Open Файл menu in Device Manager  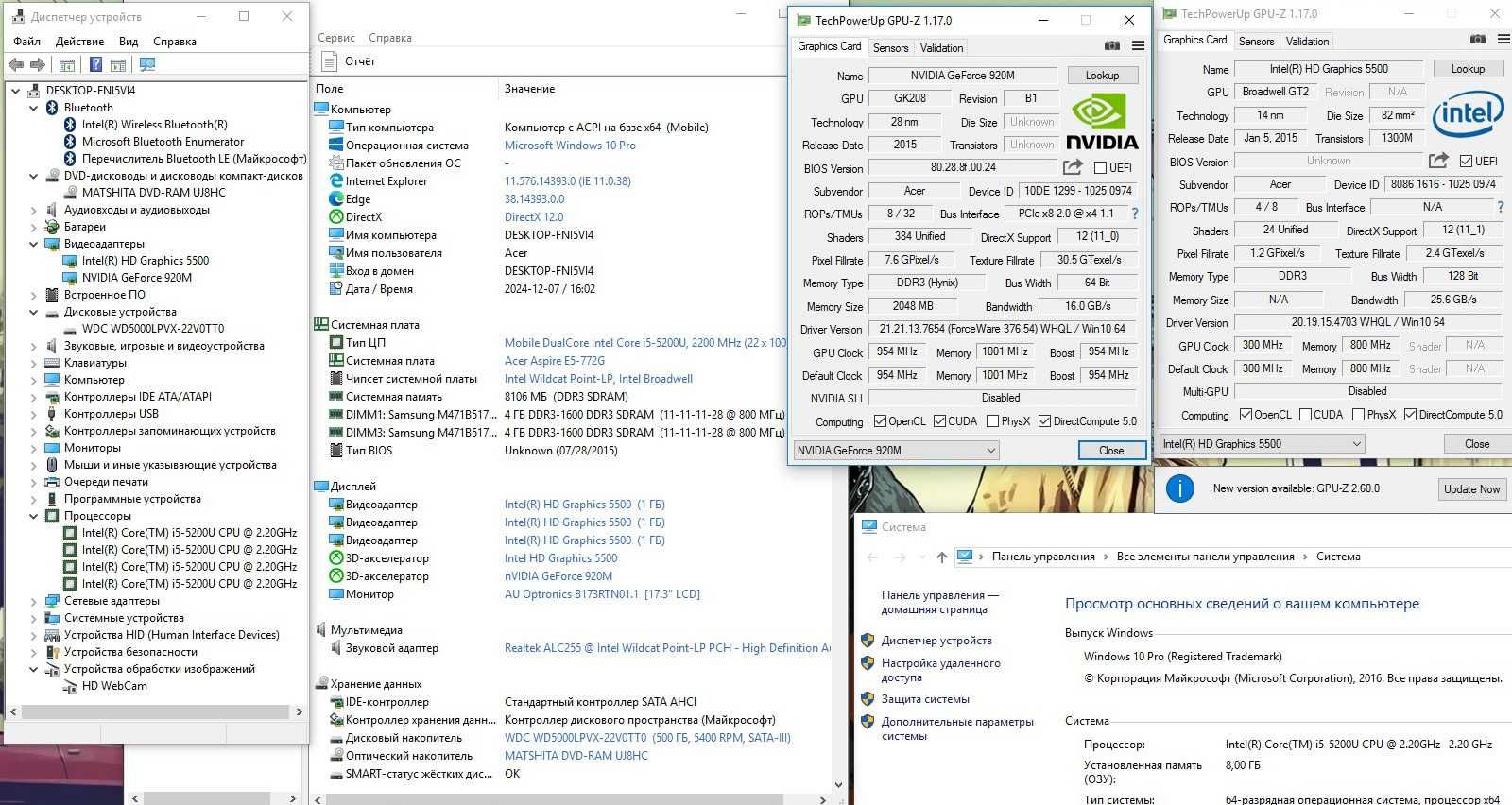click(26, 42)
